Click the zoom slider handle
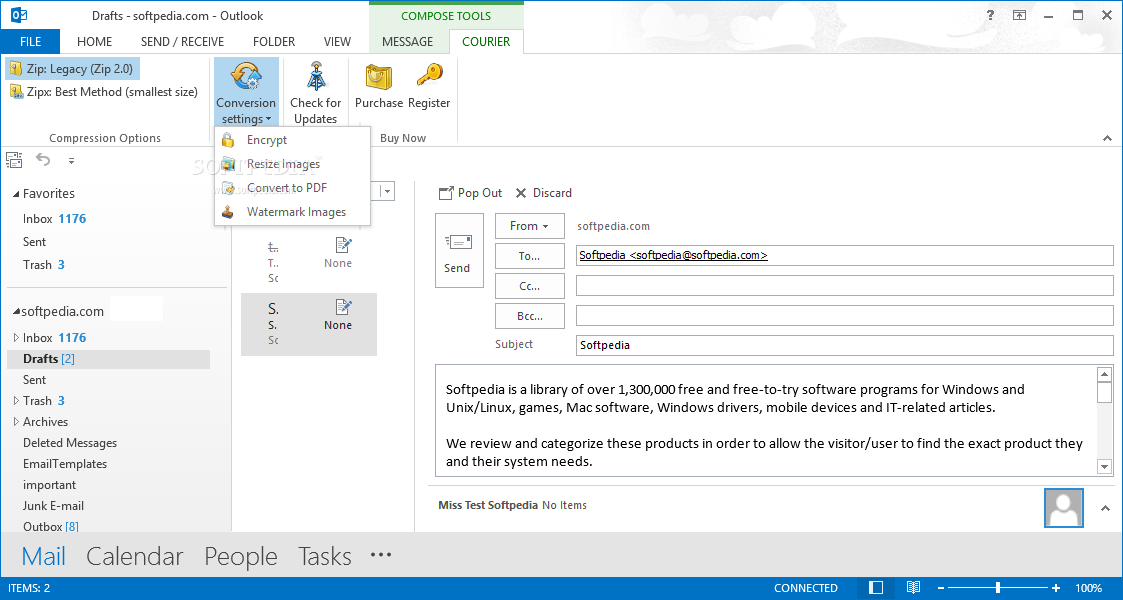Screen dimensions: 1123x600 (998, 588)
